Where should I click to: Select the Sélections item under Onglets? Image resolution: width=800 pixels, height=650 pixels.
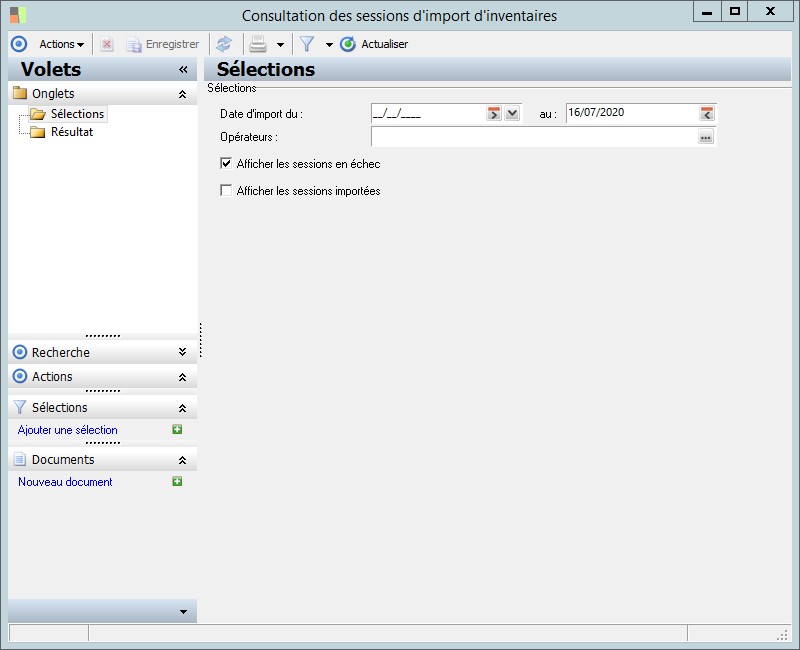point(77,114)
